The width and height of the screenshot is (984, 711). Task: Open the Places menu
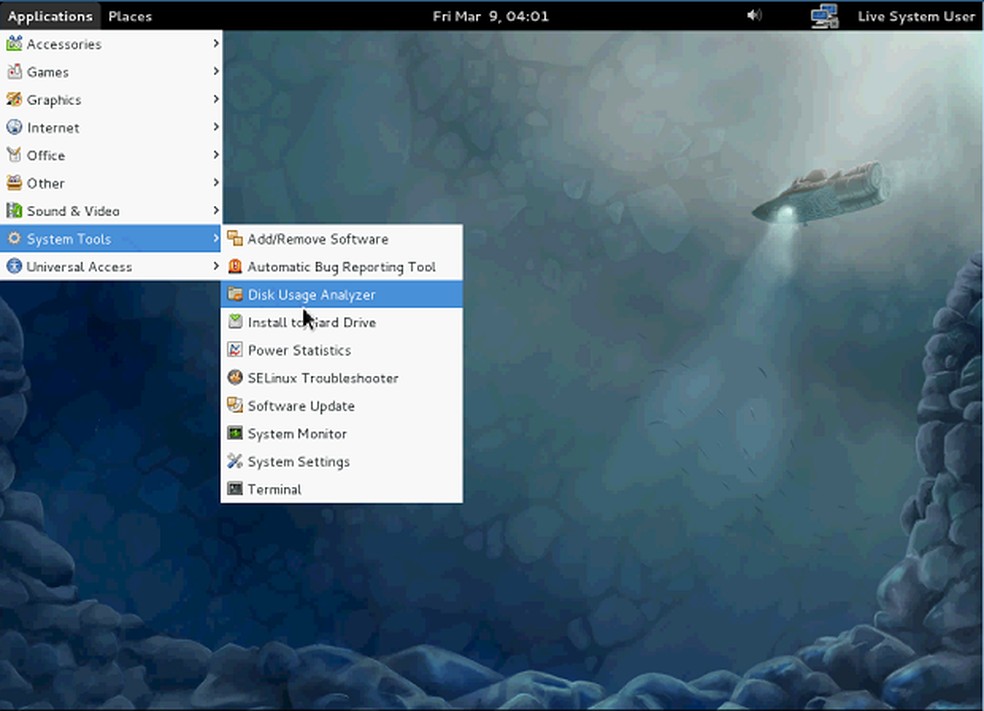129,16
